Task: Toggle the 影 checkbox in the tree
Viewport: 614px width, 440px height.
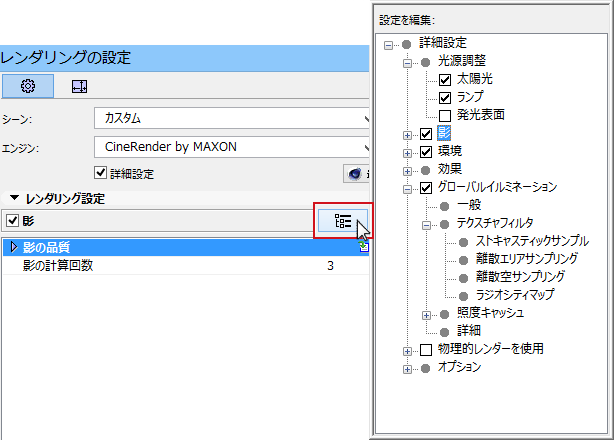Action: tap(426, 134)
